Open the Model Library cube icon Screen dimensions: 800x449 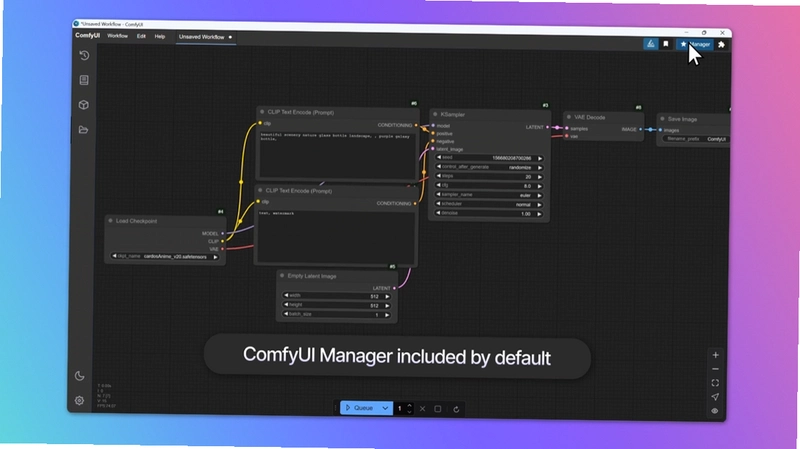84,105
